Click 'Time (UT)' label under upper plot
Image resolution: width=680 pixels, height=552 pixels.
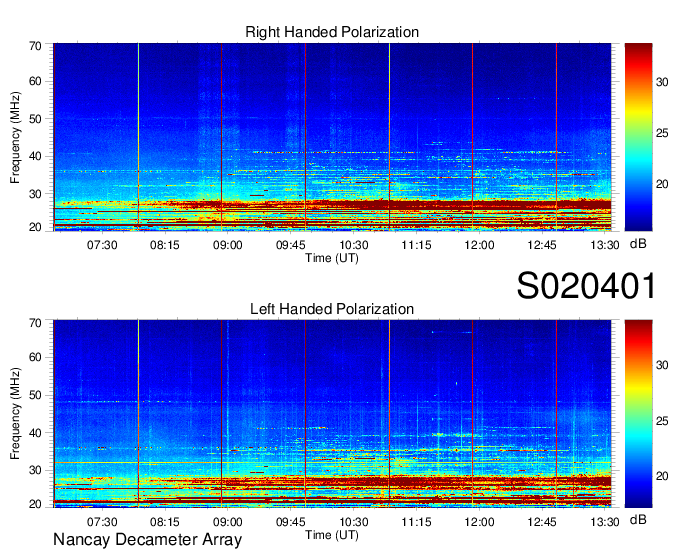[x=332, y=258]
